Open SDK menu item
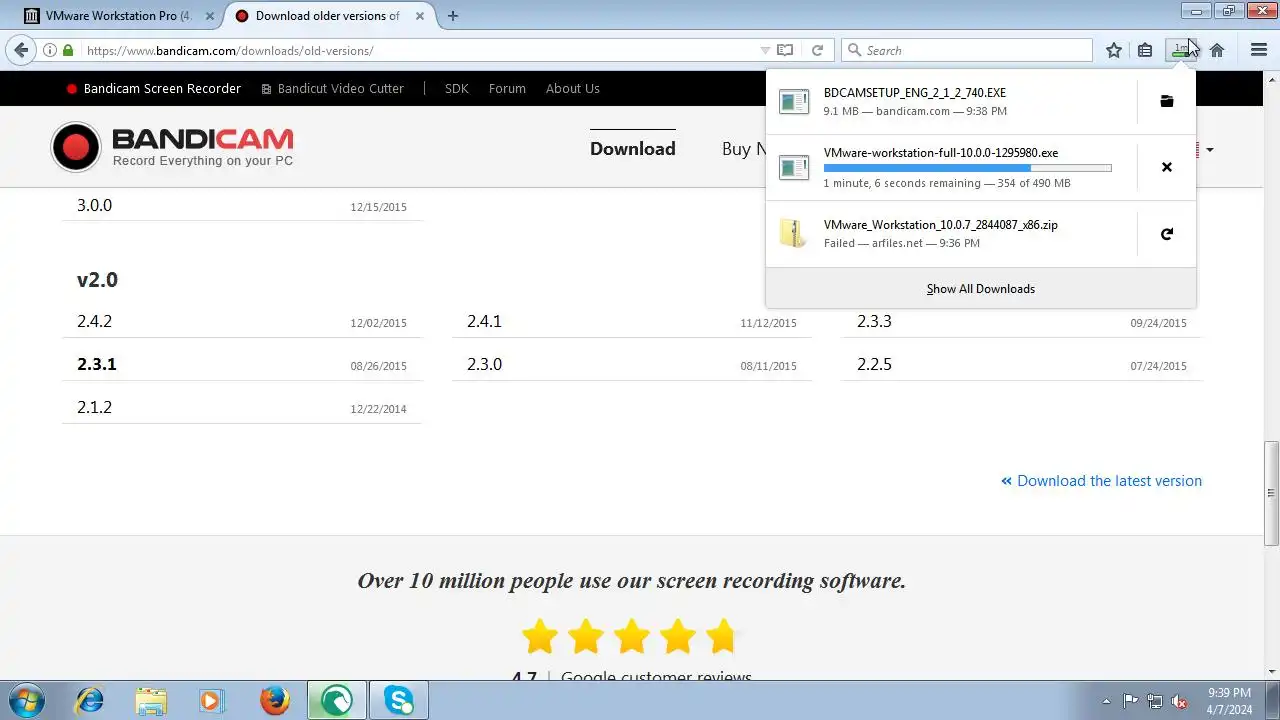 [457, 88]
